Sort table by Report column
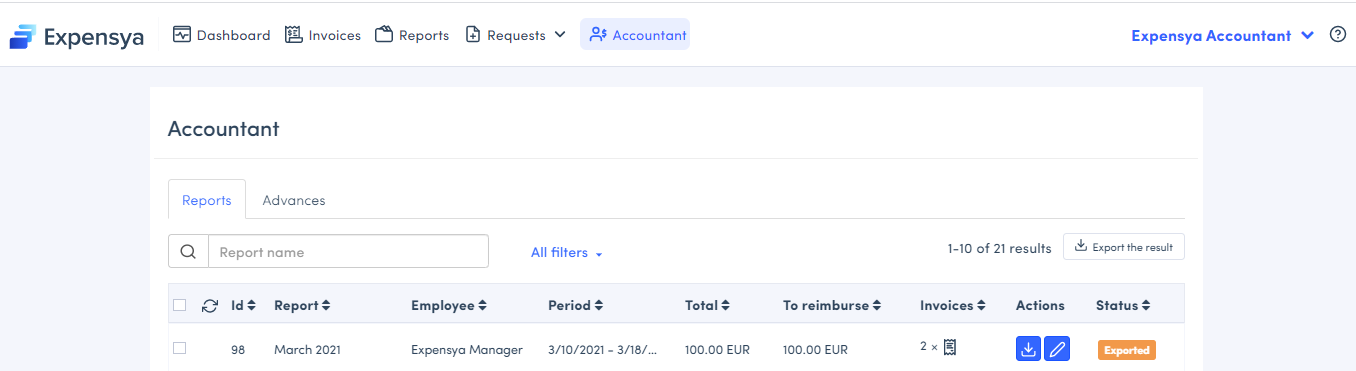Image resolution: width=1356 pixels, height=371 pixels. coord(302,305)
